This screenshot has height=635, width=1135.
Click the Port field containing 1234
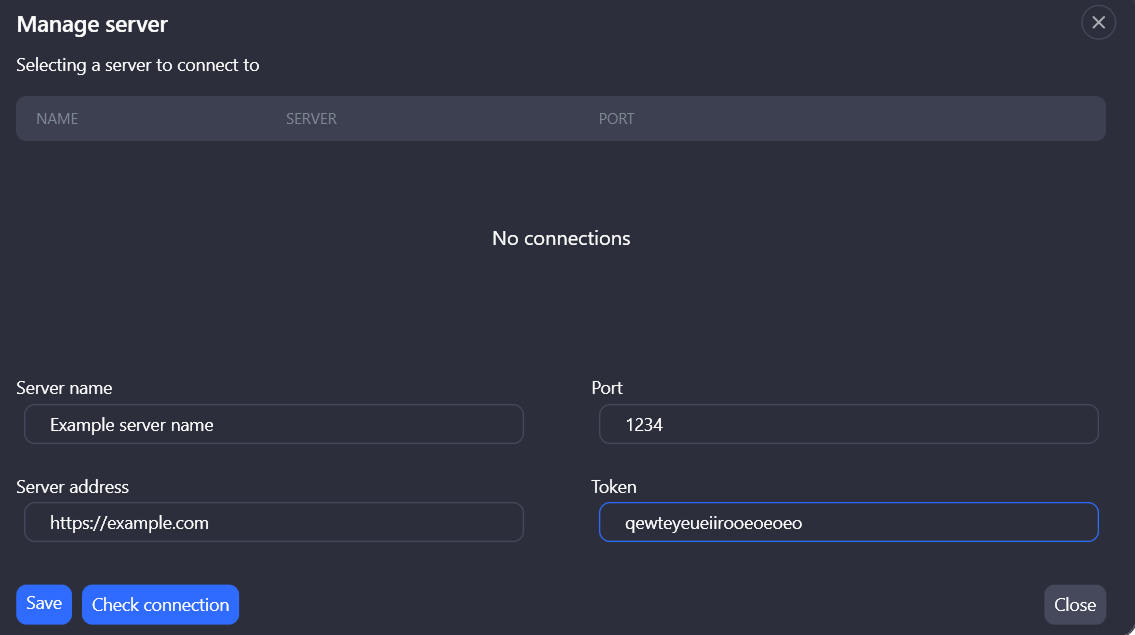[x=848, y=424]
